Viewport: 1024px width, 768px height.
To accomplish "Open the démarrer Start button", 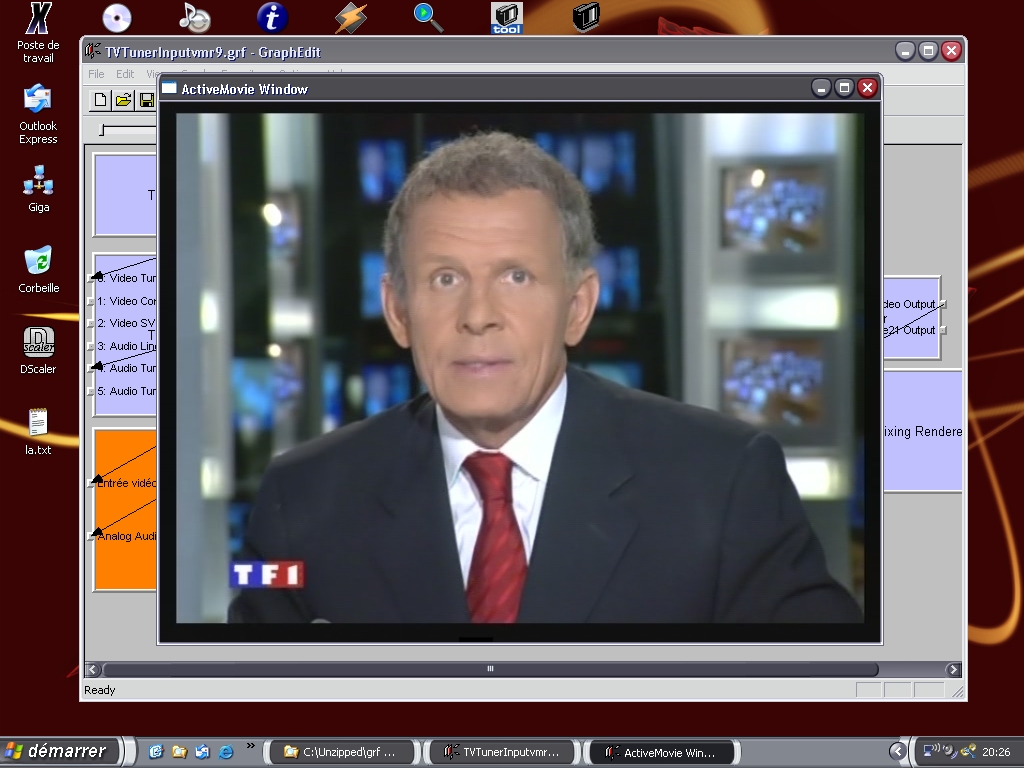I will click(x=60, y=752).
